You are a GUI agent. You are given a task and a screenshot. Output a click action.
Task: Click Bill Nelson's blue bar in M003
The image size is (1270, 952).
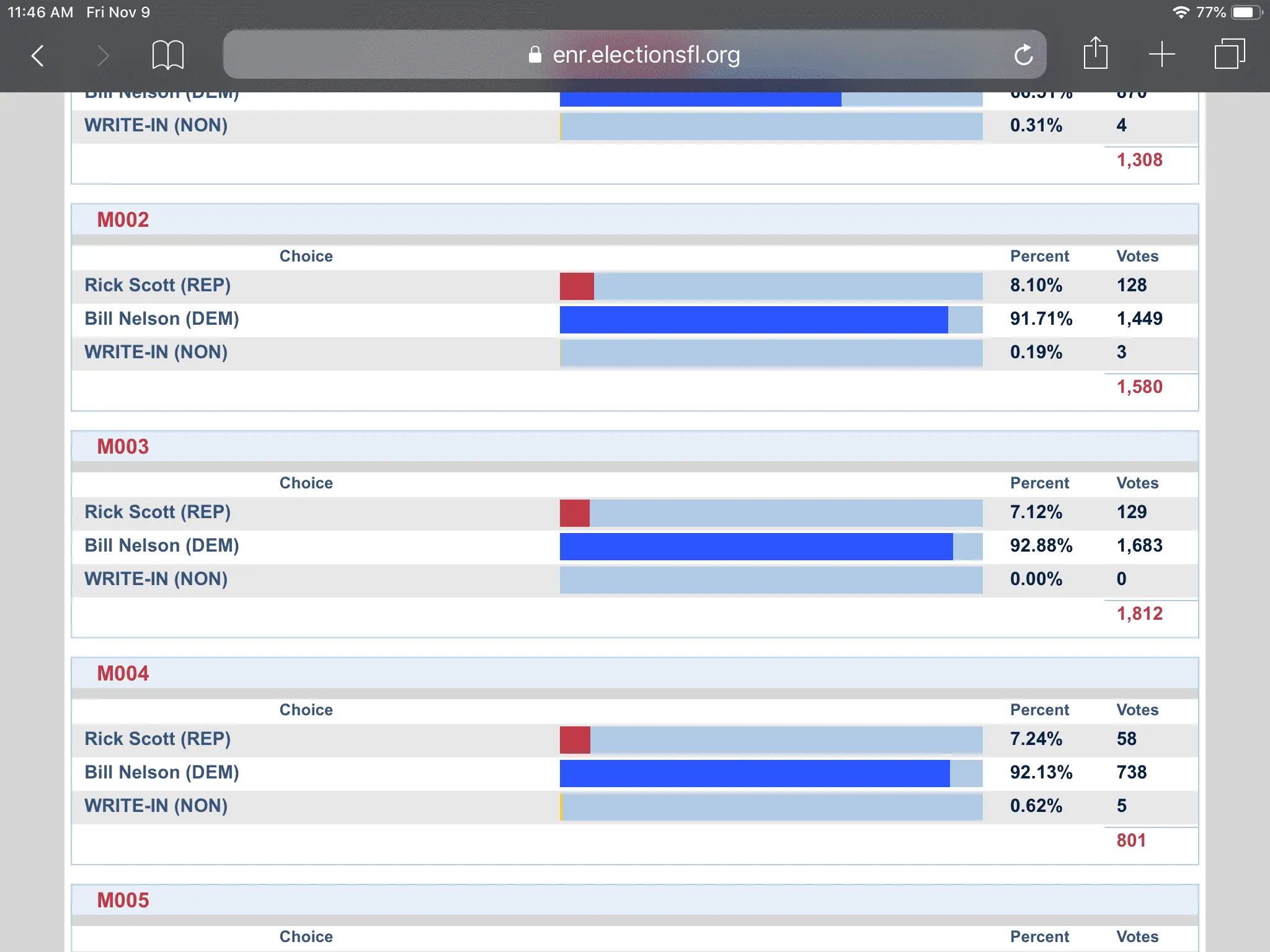755,546
